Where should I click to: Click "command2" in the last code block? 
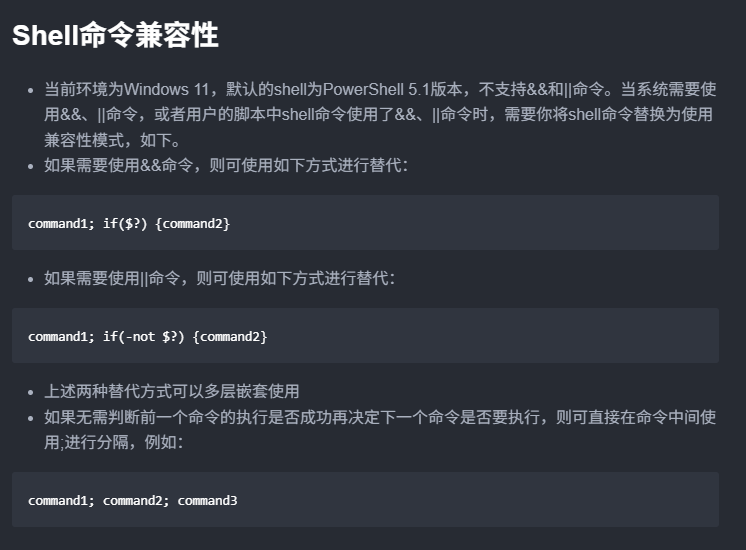133,500
